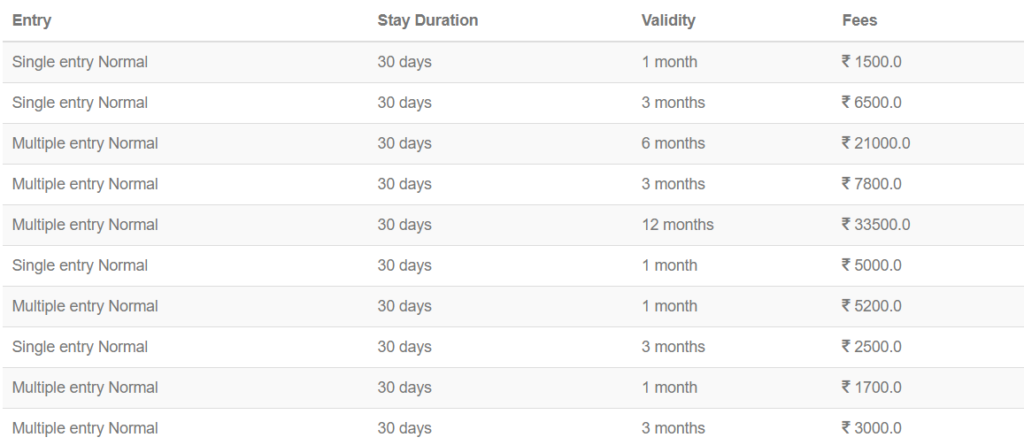Click the Stay Duration column header
The width and height of the screenshot is (1024, 445).
[x=427, y=20]
